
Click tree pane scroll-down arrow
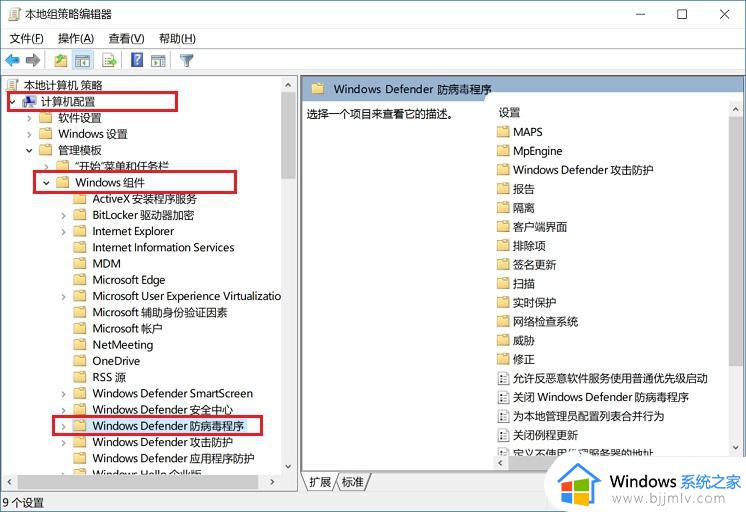pyautogui.click(x=288, y=466)
